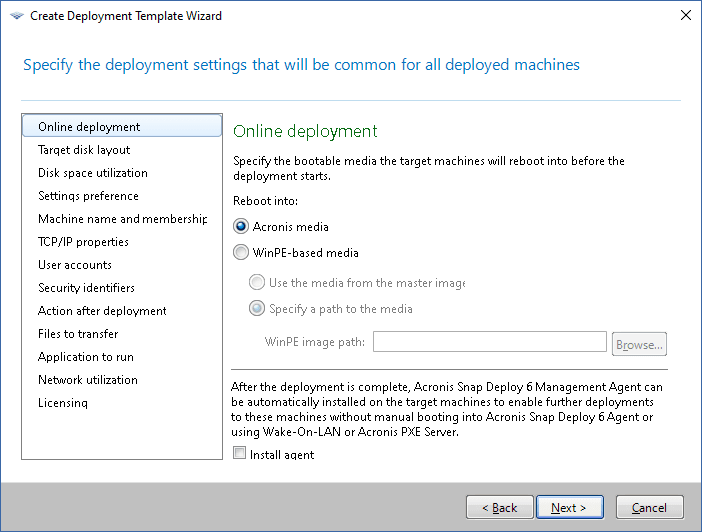Click Browse for WinPE image
This screenshot has height=532, width=702.
pyautogui.click(x=639, y=344)
